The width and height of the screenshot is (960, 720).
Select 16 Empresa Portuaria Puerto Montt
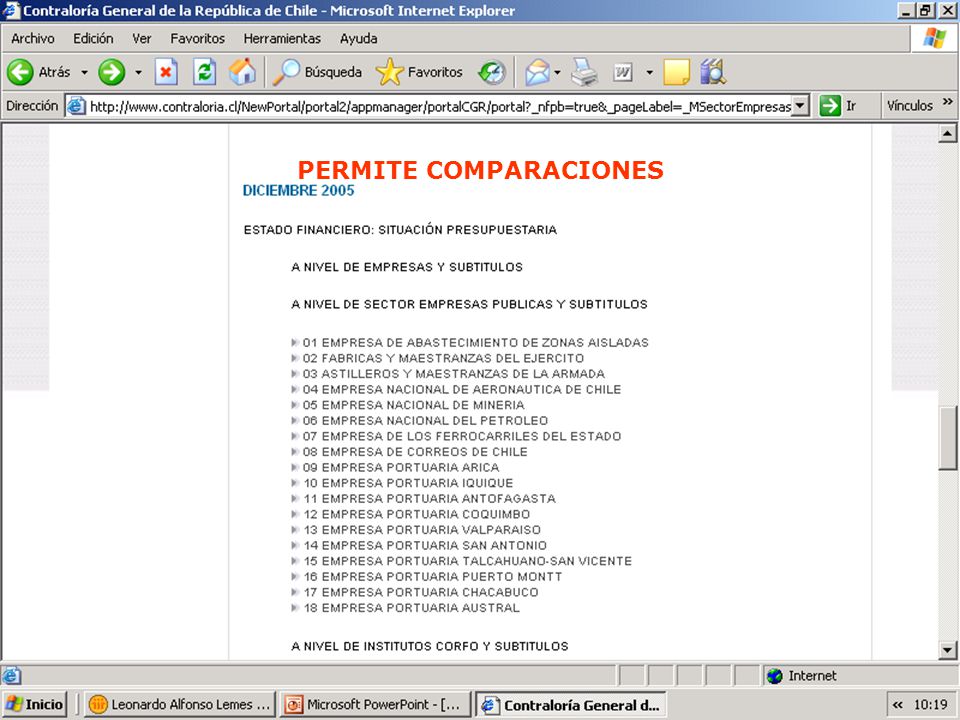(x=432, y=577)
